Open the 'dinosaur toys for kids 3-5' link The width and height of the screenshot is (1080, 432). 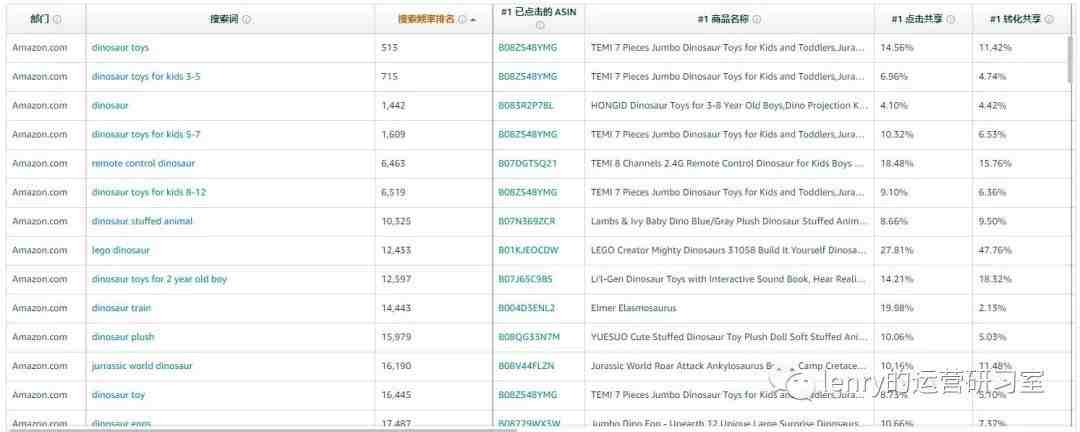pos(146,76)
